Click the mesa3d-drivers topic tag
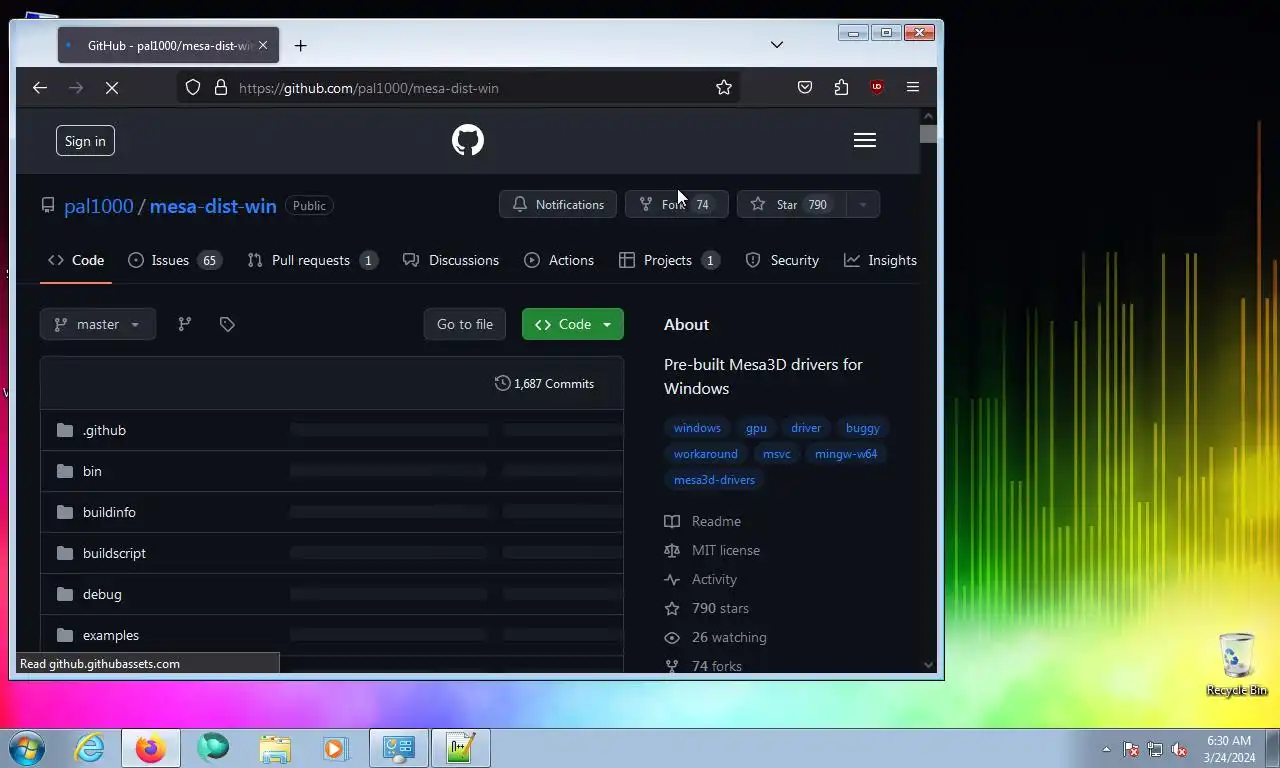 714,480
